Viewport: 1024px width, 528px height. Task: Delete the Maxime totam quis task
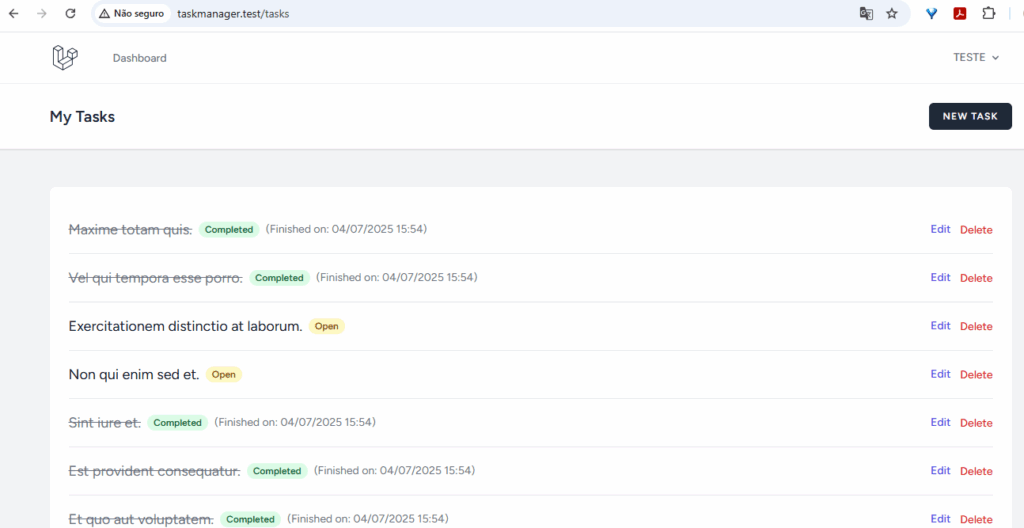click(x=976, y=230)
